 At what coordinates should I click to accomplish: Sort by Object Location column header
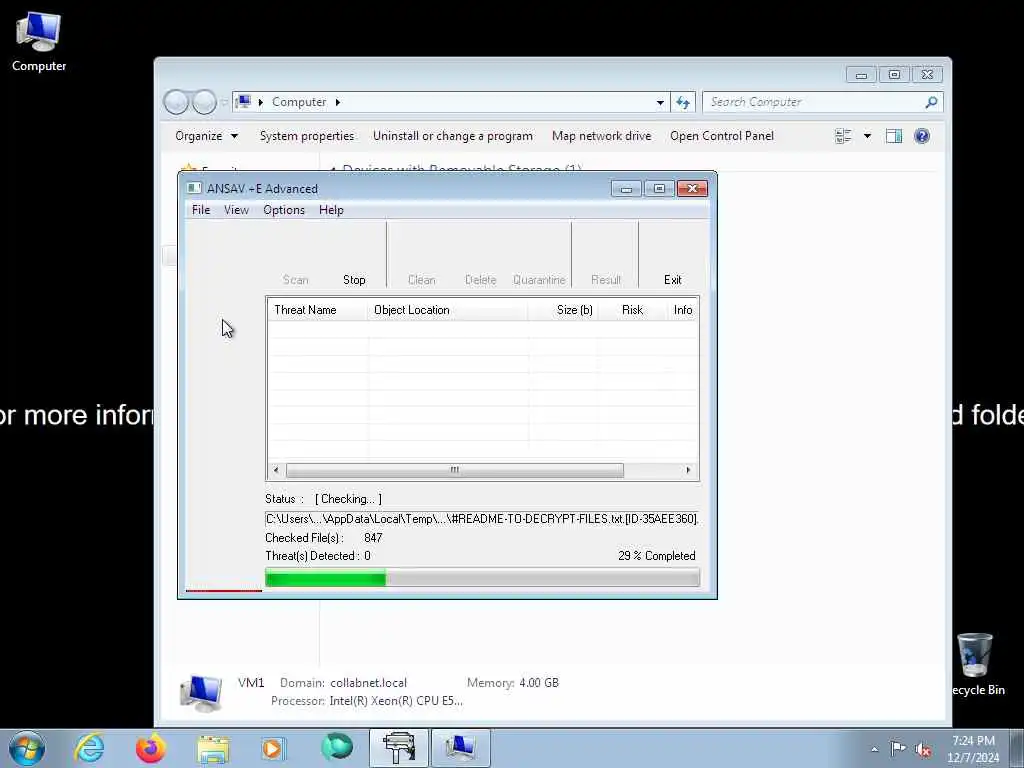click(x=447, y=310)
